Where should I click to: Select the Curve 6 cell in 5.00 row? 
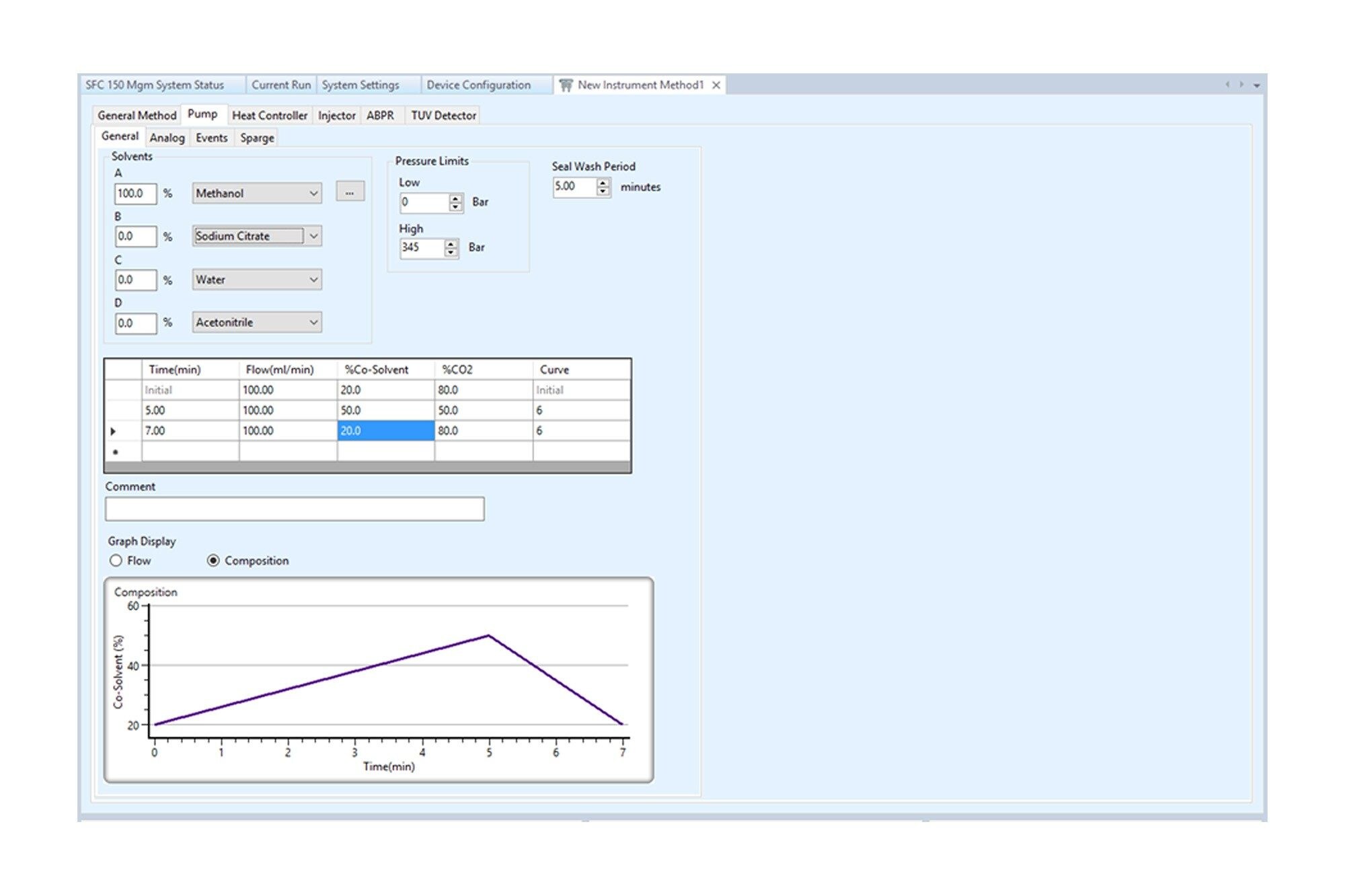[582, 411]
